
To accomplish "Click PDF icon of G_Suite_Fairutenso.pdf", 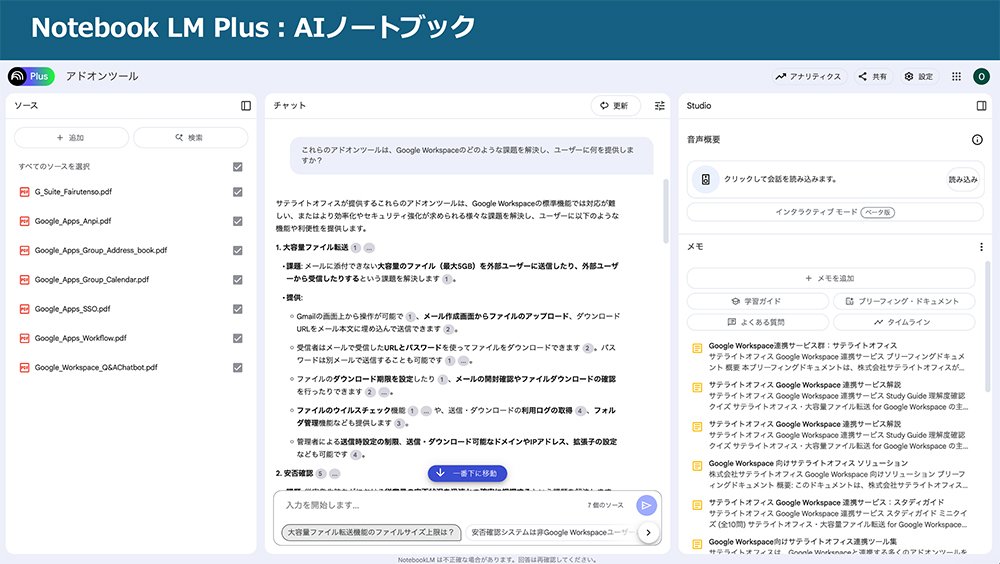I will 24,192.
